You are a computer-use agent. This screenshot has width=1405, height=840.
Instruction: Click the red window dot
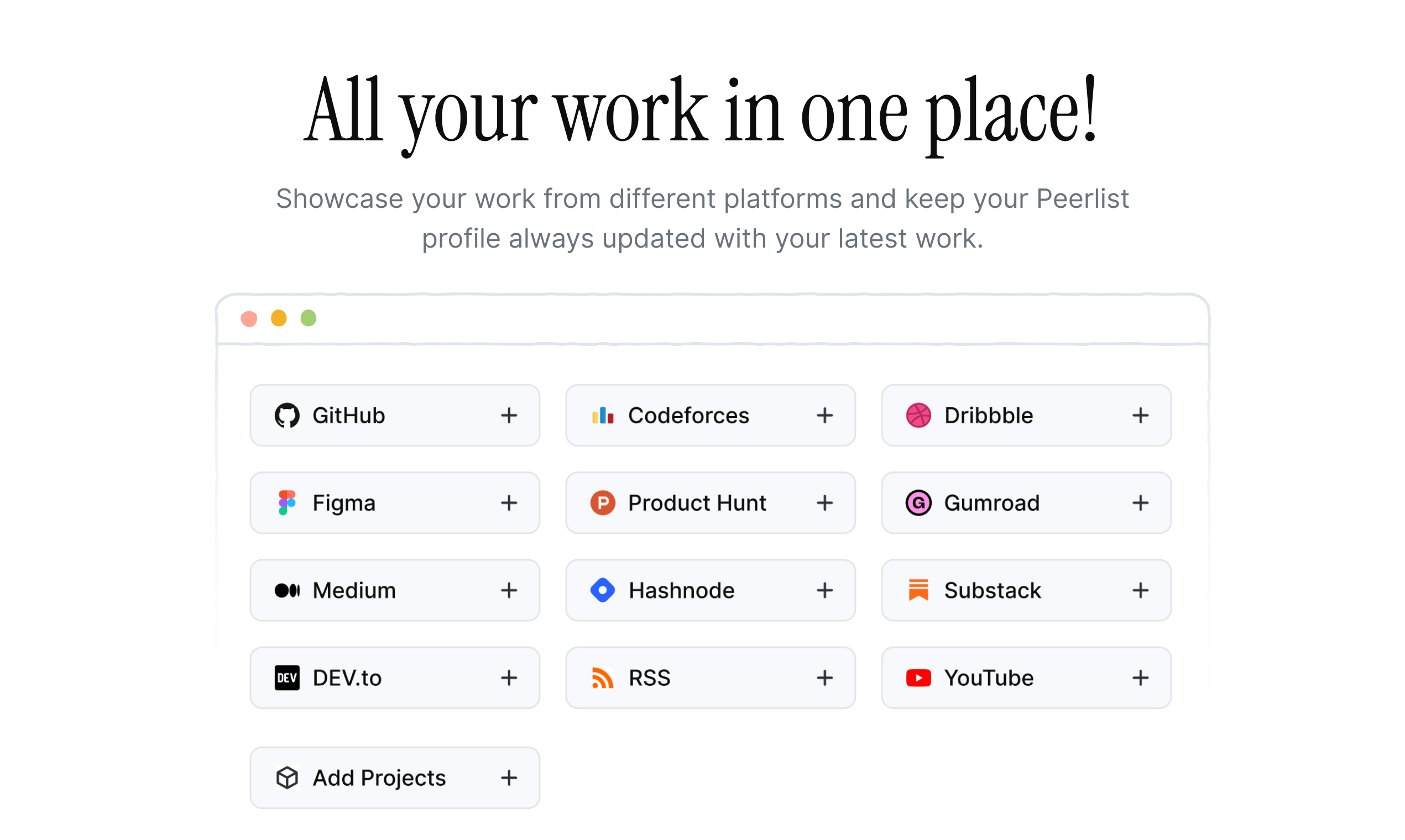coord(249,319)
